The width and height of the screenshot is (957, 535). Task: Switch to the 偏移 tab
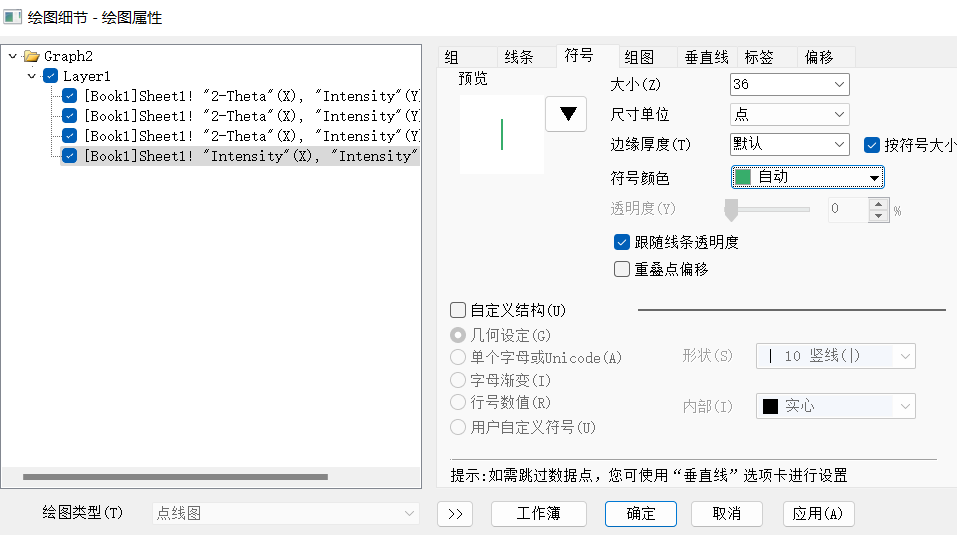[826, 57]
